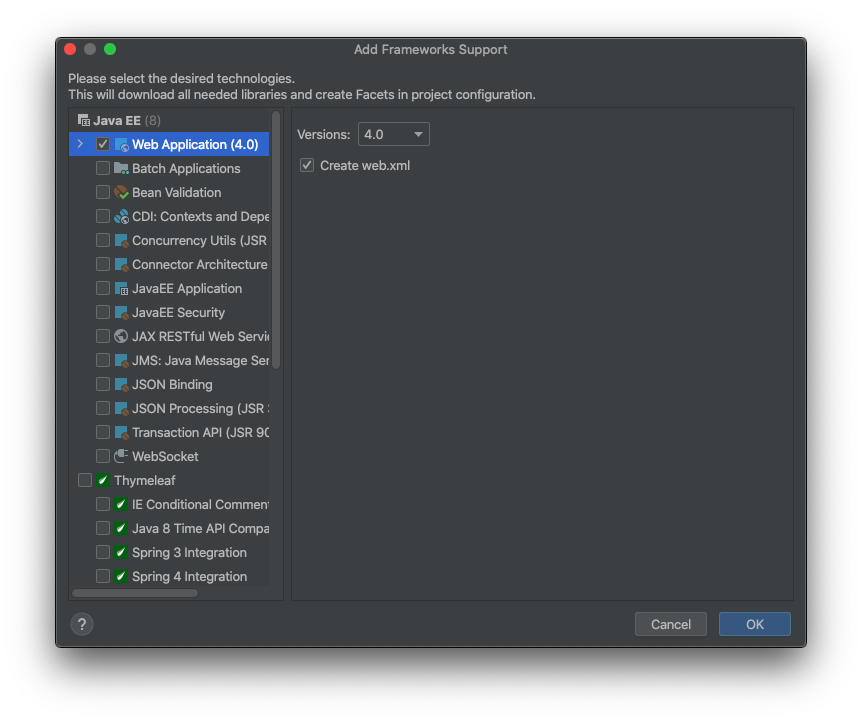The width and height of the screenshot is (862, 721).
Task: Click the Cancel button
Action: 671,624
